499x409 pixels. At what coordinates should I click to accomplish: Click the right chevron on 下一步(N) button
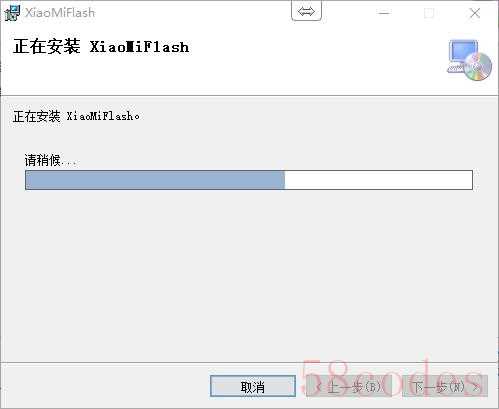(x=477, y=387)
